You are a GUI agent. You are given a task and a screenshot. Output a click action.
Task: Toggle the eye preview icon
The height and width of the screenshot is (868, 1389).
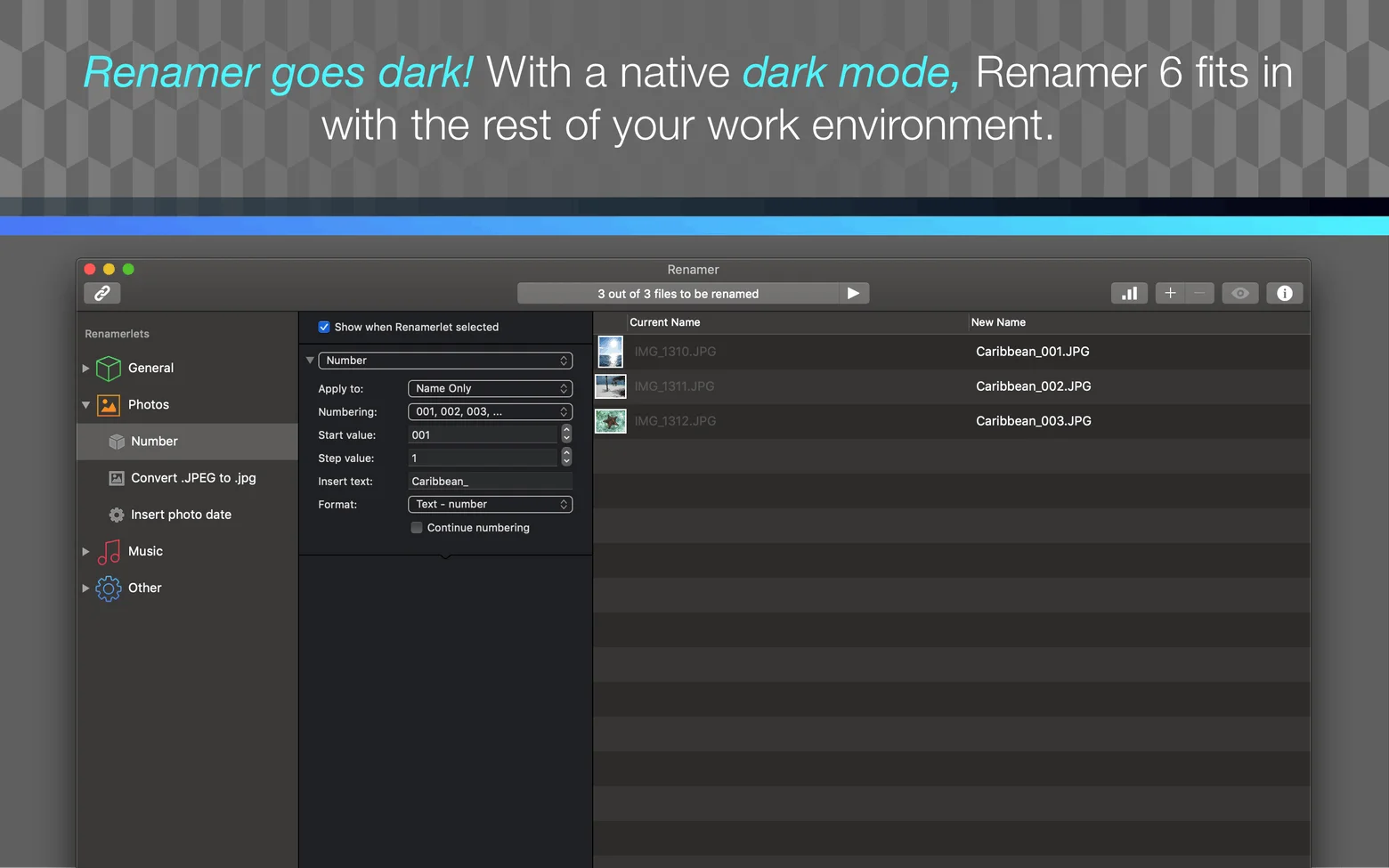click(1239, 293)
